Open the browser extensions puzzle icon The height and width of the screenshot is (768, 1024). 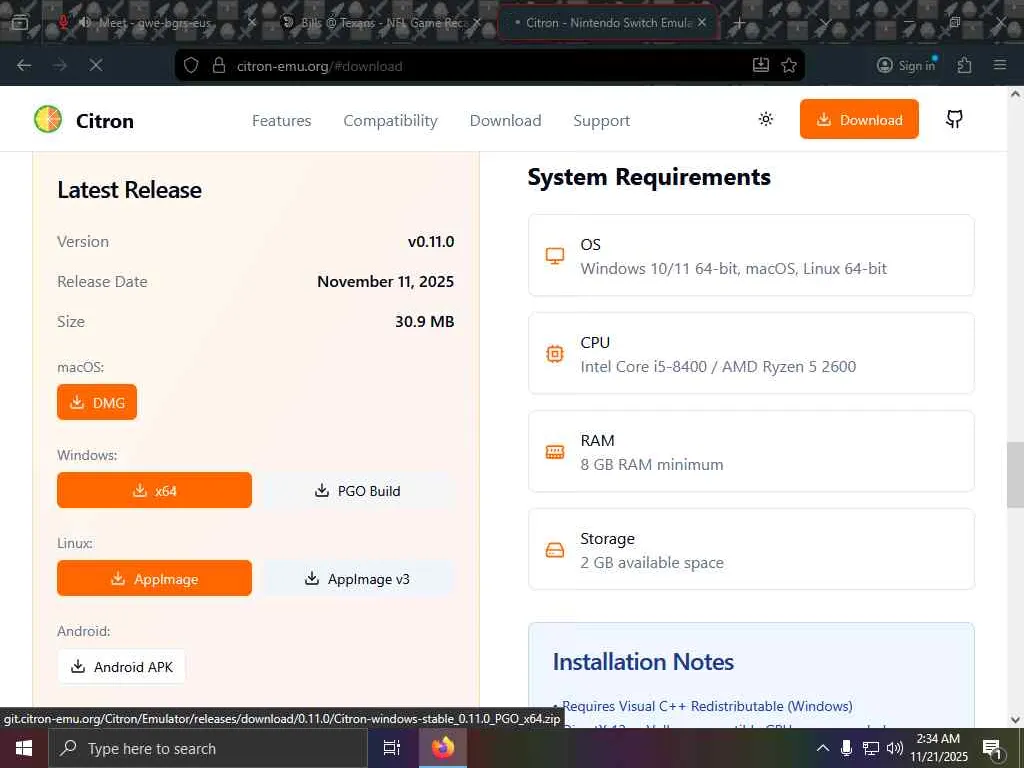pyautogui.click(x=965, y=65)
